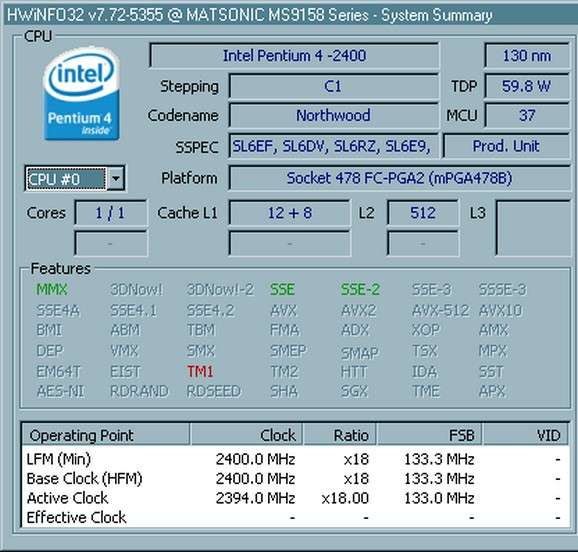Select the Northwood codename field

click(x=333, y=116)
